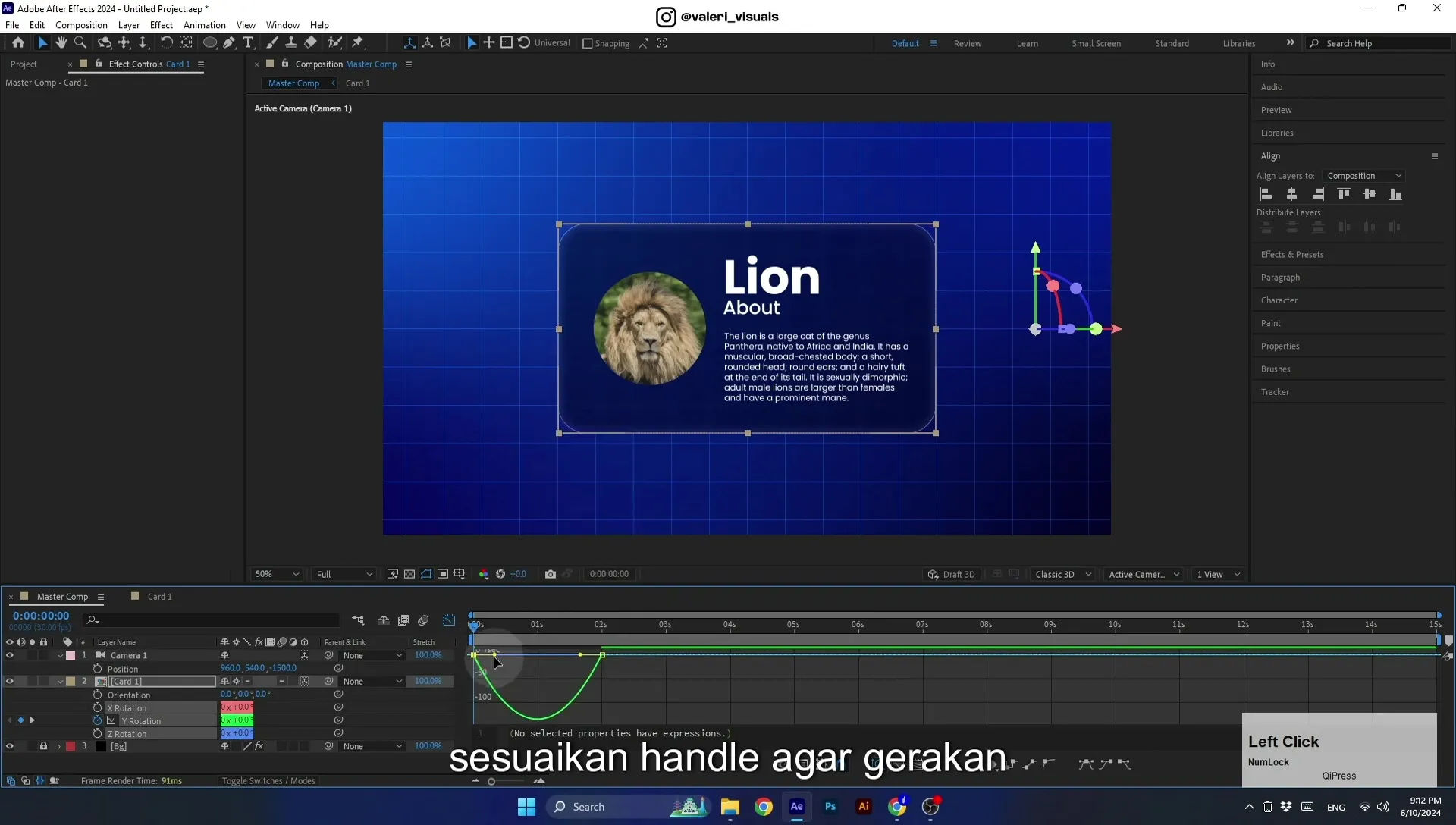Click the Home icon in toolbar
This screenshot has width=1456, height=825.
(18, 43)
